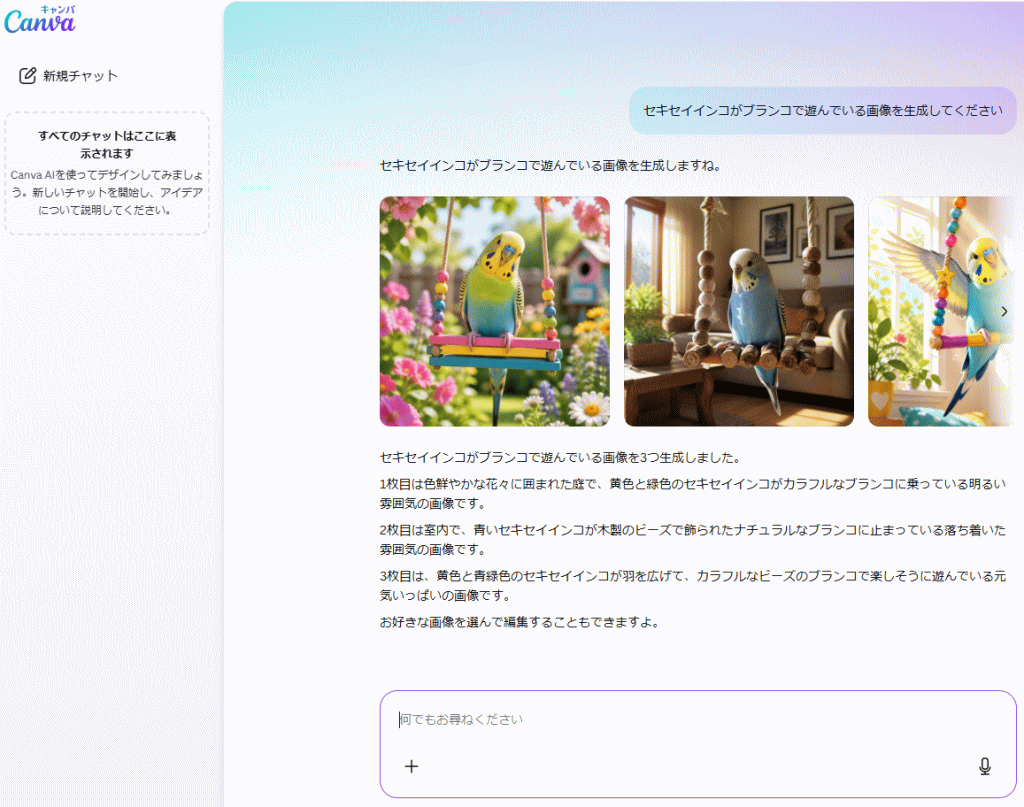Click the paragraph starting with 1枚目は
Viewport: 1024px width, 807px height.
click(x=693, y=494)
